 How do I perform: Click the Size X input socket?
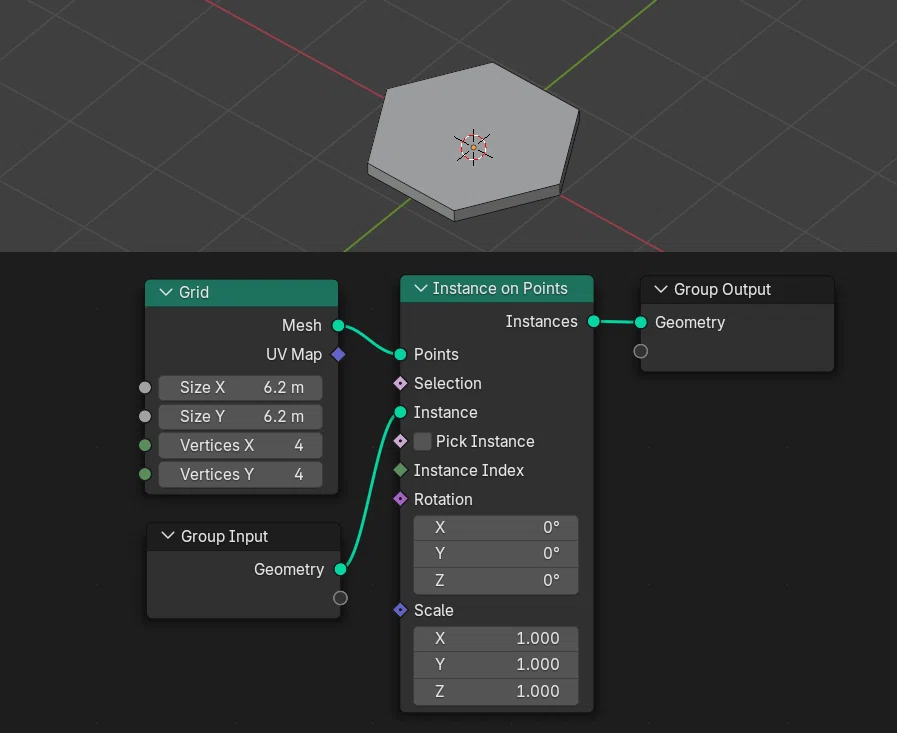pyautogui.click(x=145, y=387)
